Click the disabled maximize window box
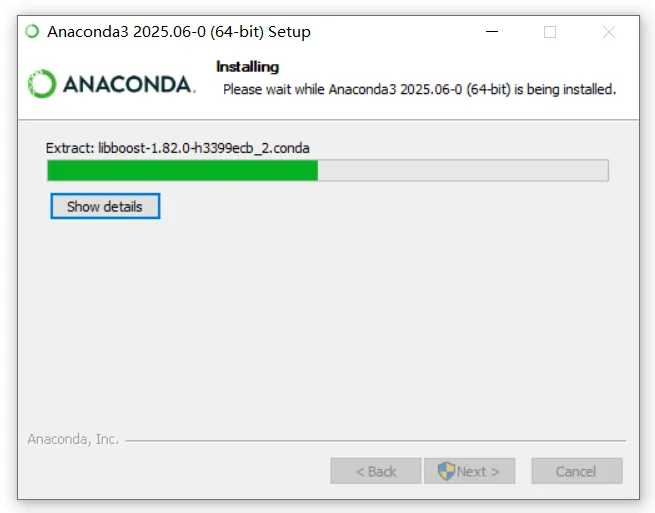This screenshot has width=655, height=513. coord(550,32)
